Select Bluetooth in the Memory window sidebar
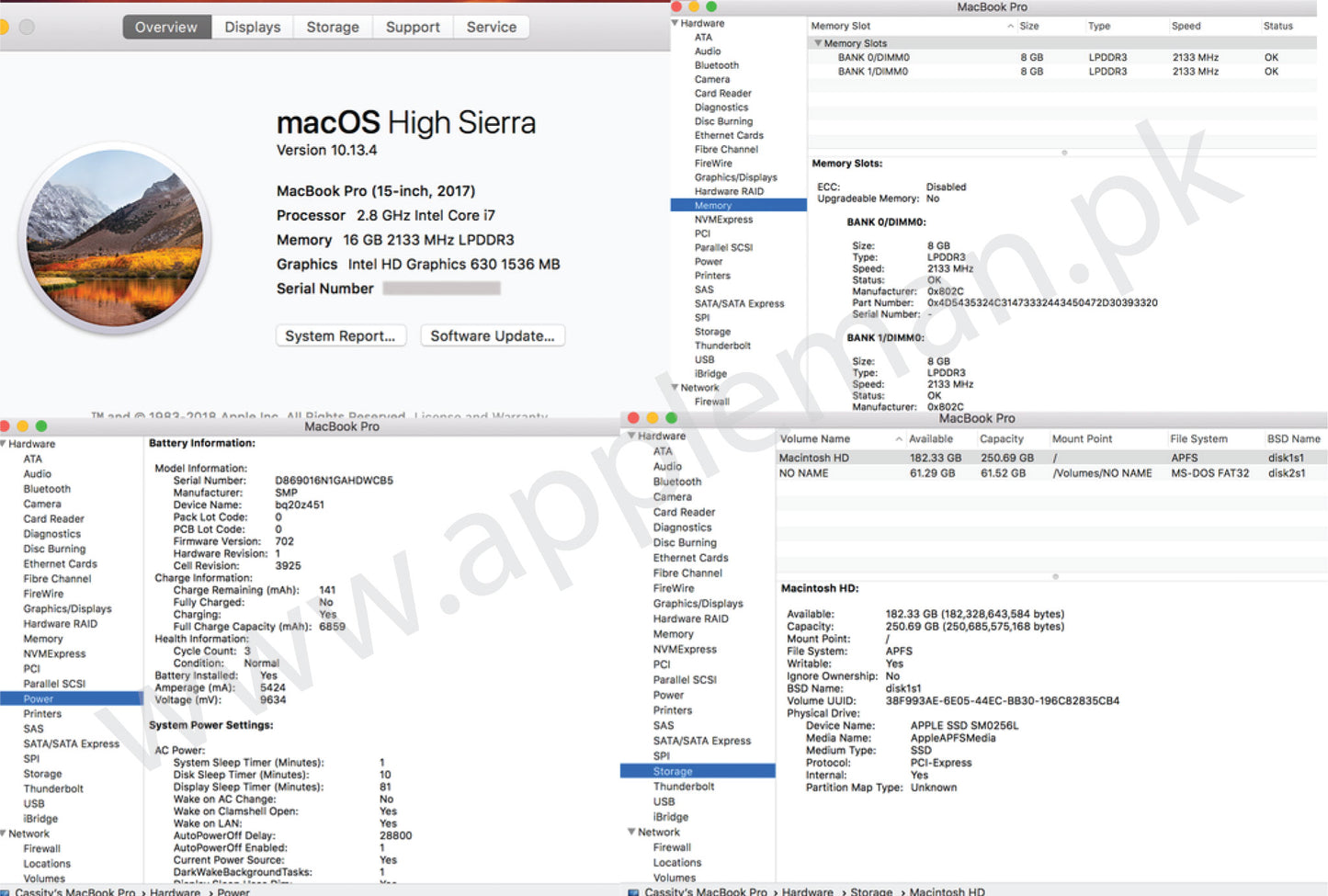The height and width of the screenshot is (896, 1328). 716,65
